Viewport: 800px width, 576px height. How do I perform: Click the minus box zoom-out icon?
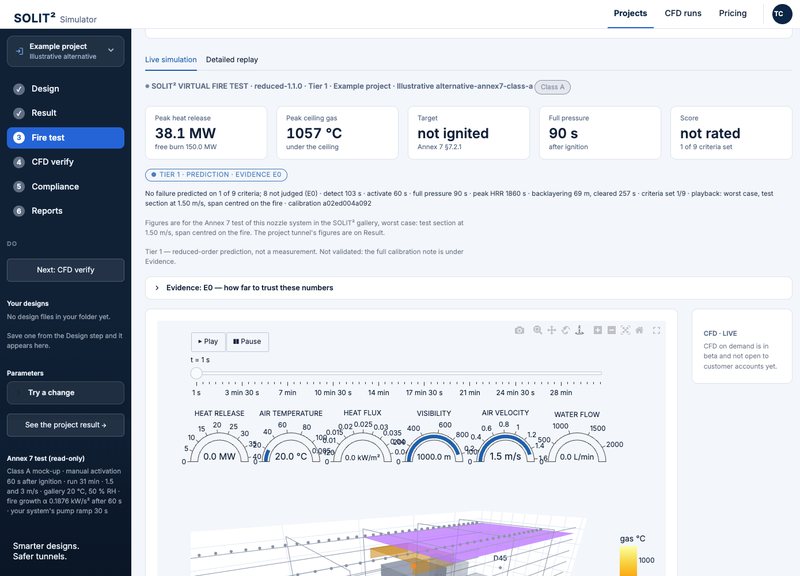(x=611, y=330)
